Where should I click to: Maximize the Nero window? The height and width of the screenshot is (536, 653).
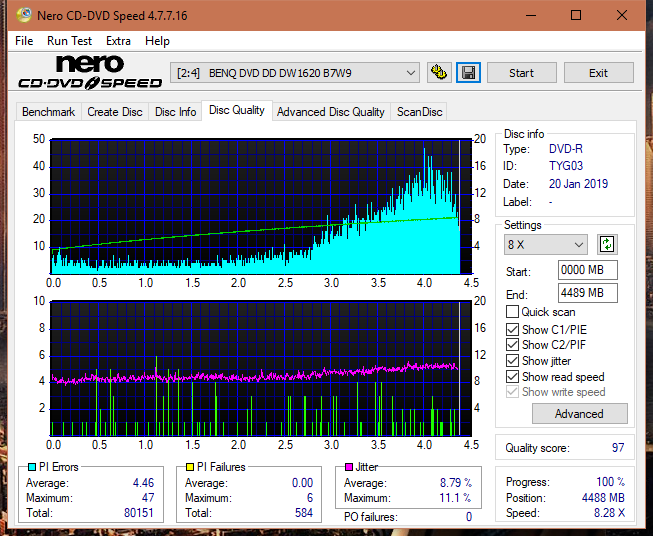pyautogui.click(x=576, y=15)
